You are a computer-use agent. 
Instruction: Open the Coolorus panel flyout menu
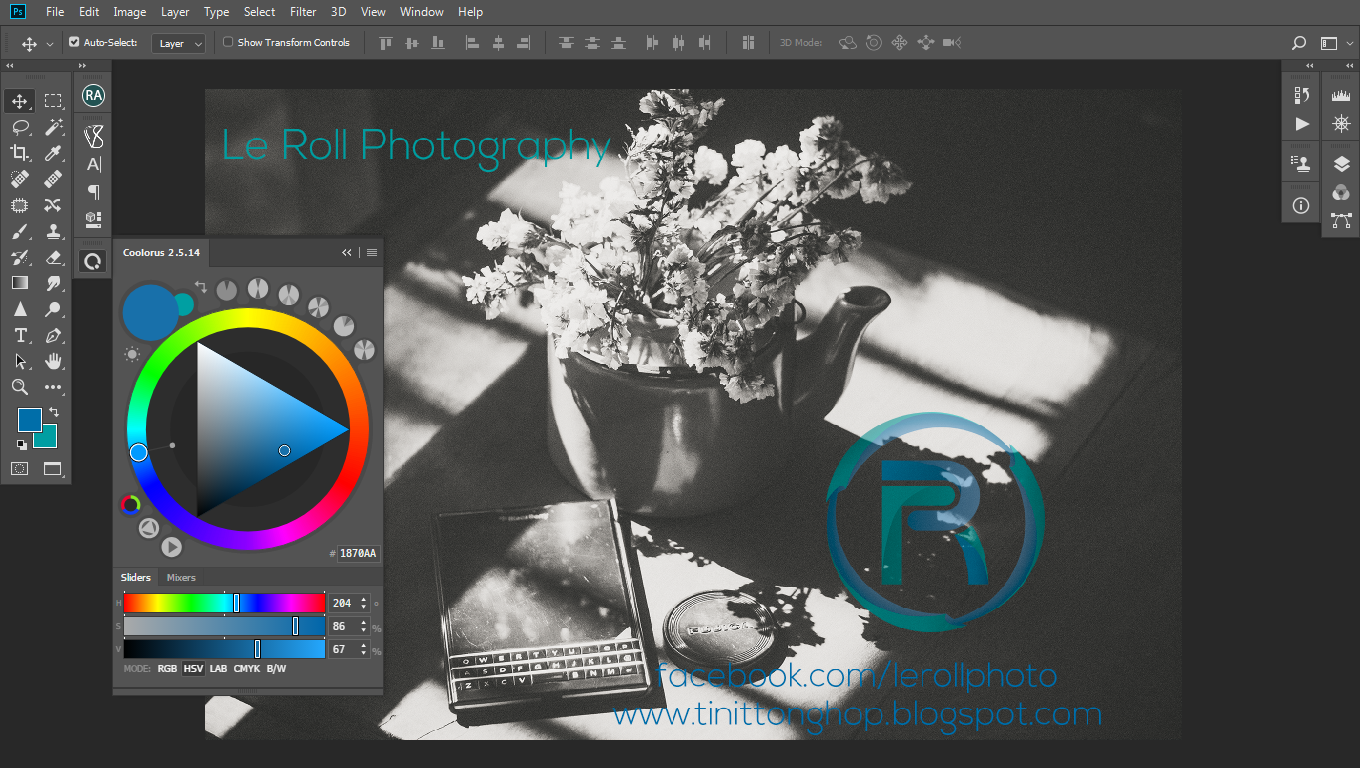(372, 253)
